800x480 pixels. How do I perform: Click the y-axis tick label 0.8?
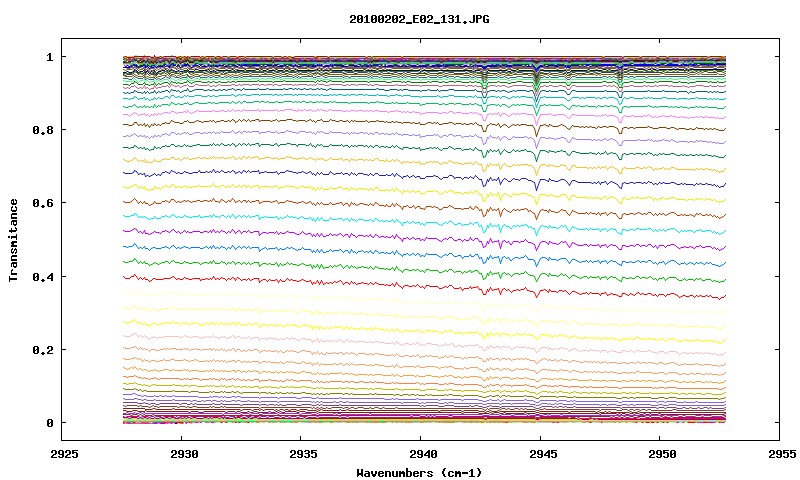(x=42, y=130)
